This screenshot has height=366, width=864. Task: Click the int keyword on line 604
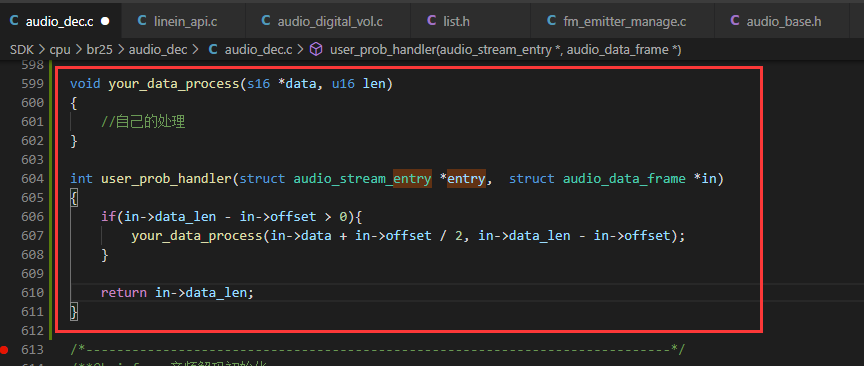point(82,179)
